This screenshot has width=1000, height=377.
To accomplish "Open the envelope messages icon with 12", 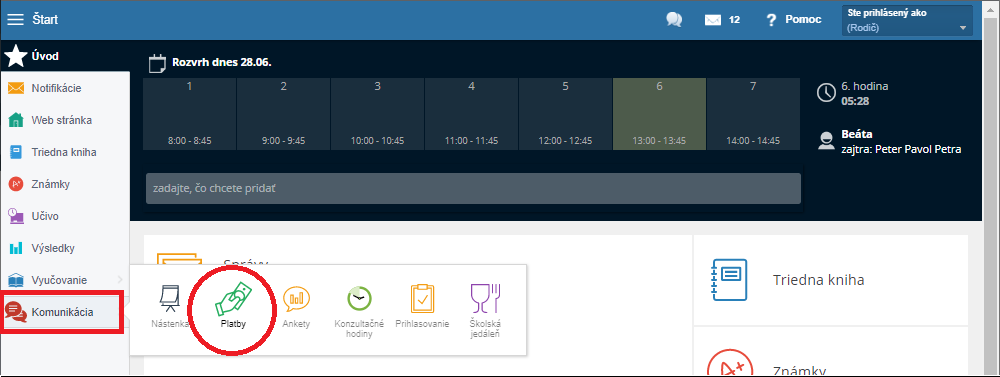I will click(721, 20).
